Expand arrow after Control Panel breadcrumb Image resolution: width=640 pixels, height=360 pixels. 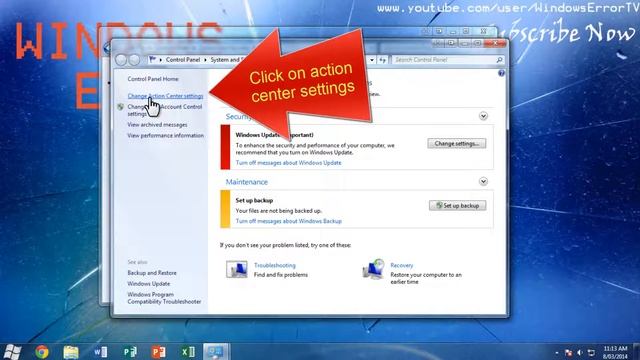tap(205, 60)
